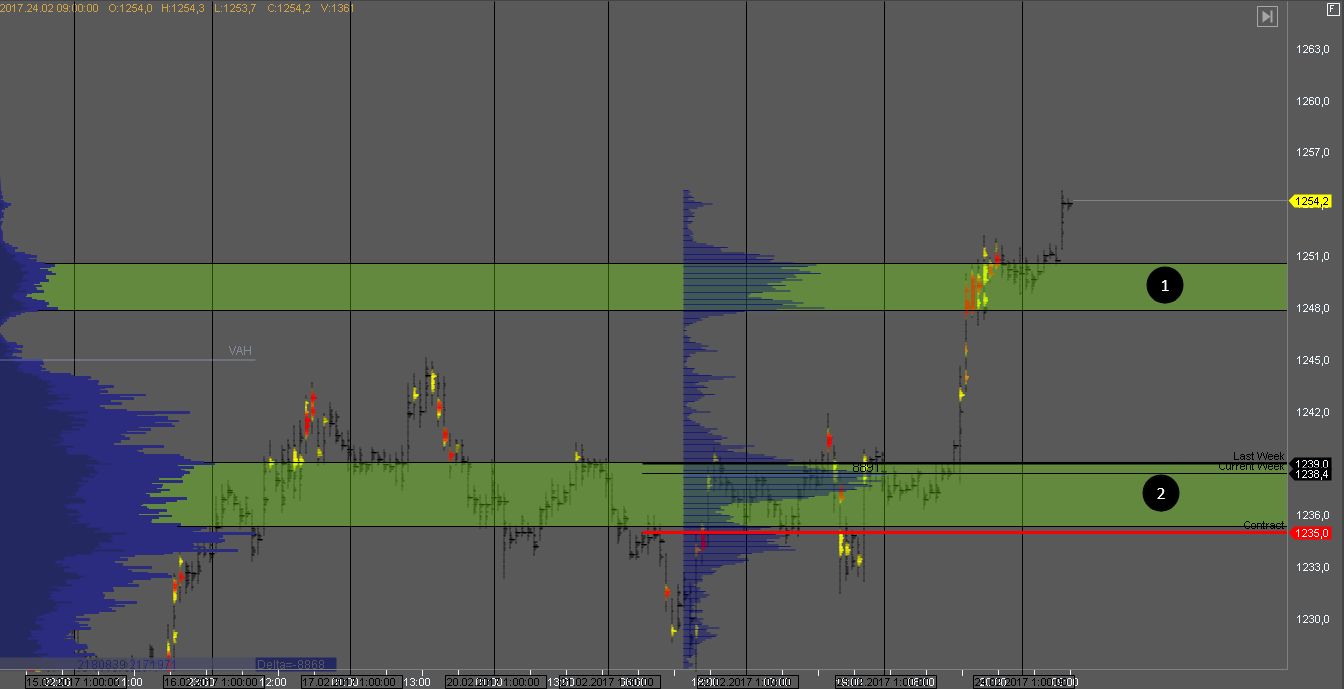Viewport: 1344px width, 689px height.
Task: Click the black circle marker numbered 1
Action: pos(1164,286)
